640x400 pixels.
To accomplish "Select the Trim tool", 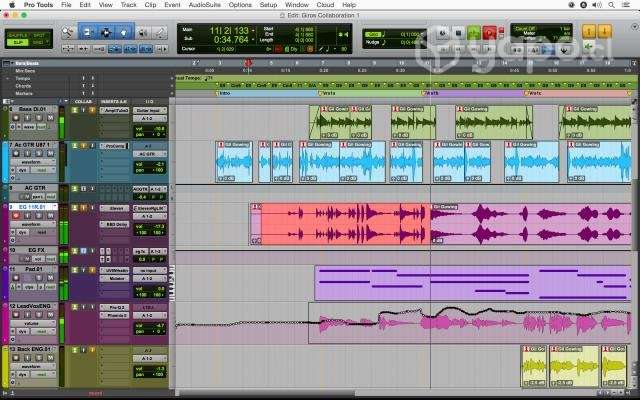I will (87, 32).
